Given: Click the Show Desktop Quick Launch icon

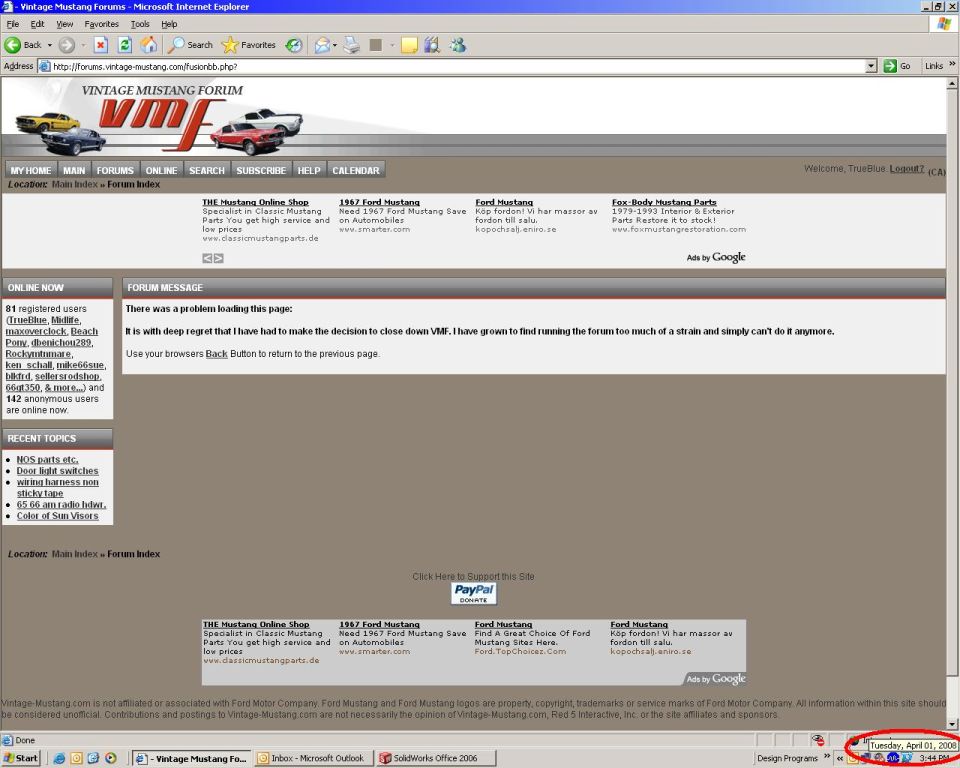Looking at the screenshot, I should (x=93, y=758).
